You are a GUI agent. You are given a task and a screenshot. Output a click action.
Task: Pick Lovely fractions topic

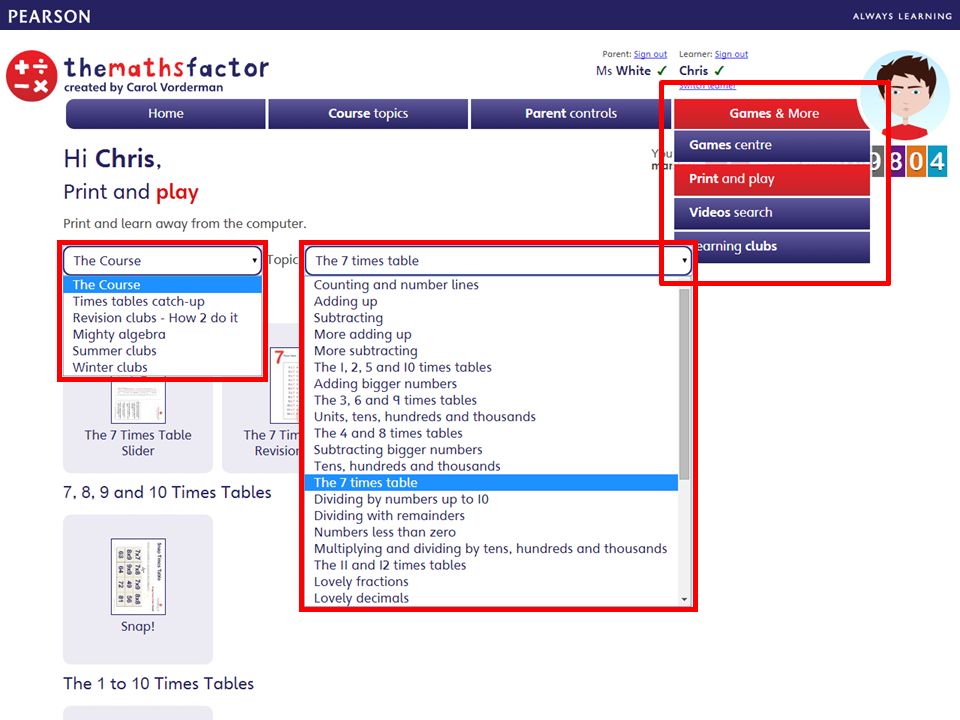pyautogui.click(x=492, y=582)
